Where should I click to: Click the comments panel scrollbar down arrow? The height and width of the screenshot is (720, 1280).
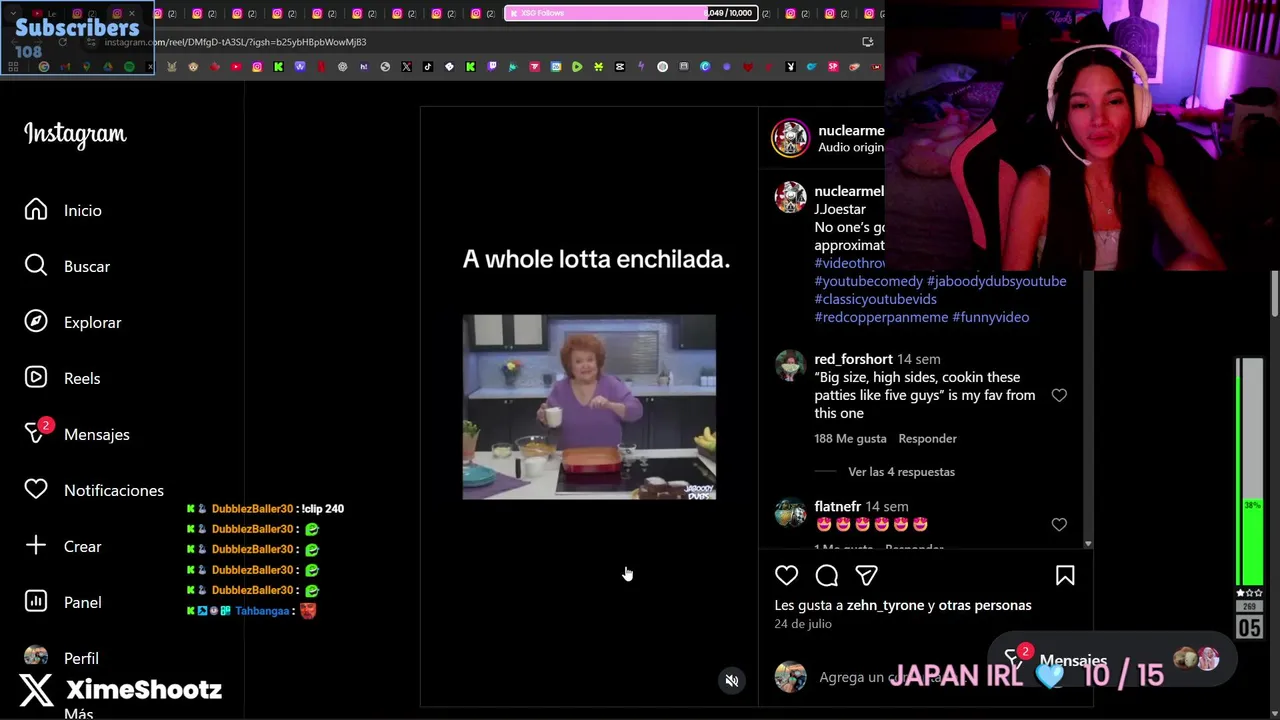pos(1088,543)
